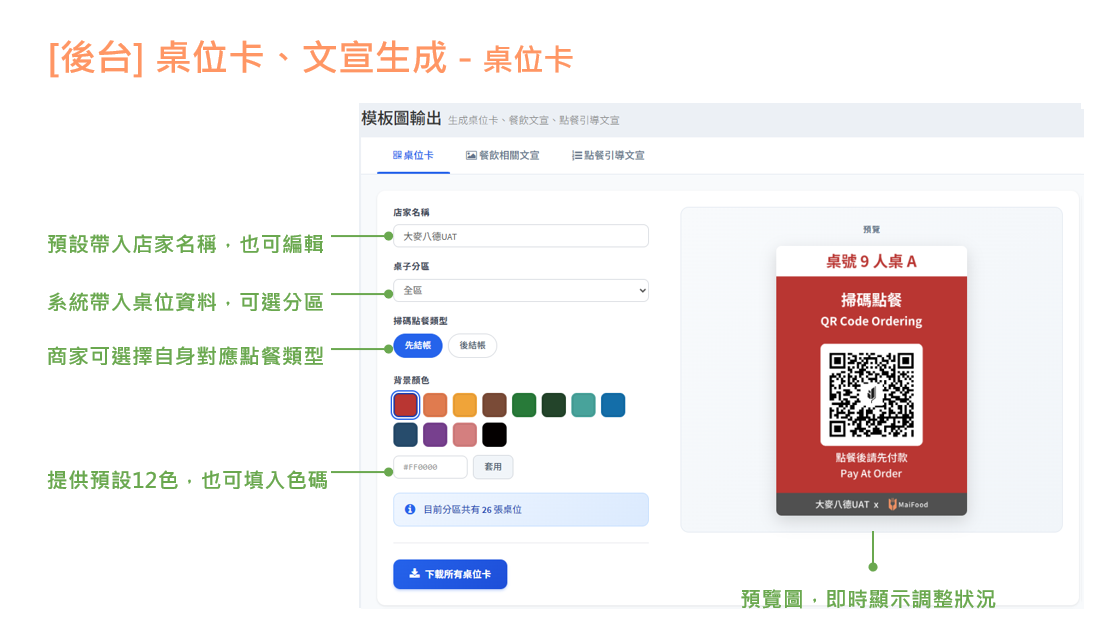Select the pink background color swatch

(x=464, y=435)
